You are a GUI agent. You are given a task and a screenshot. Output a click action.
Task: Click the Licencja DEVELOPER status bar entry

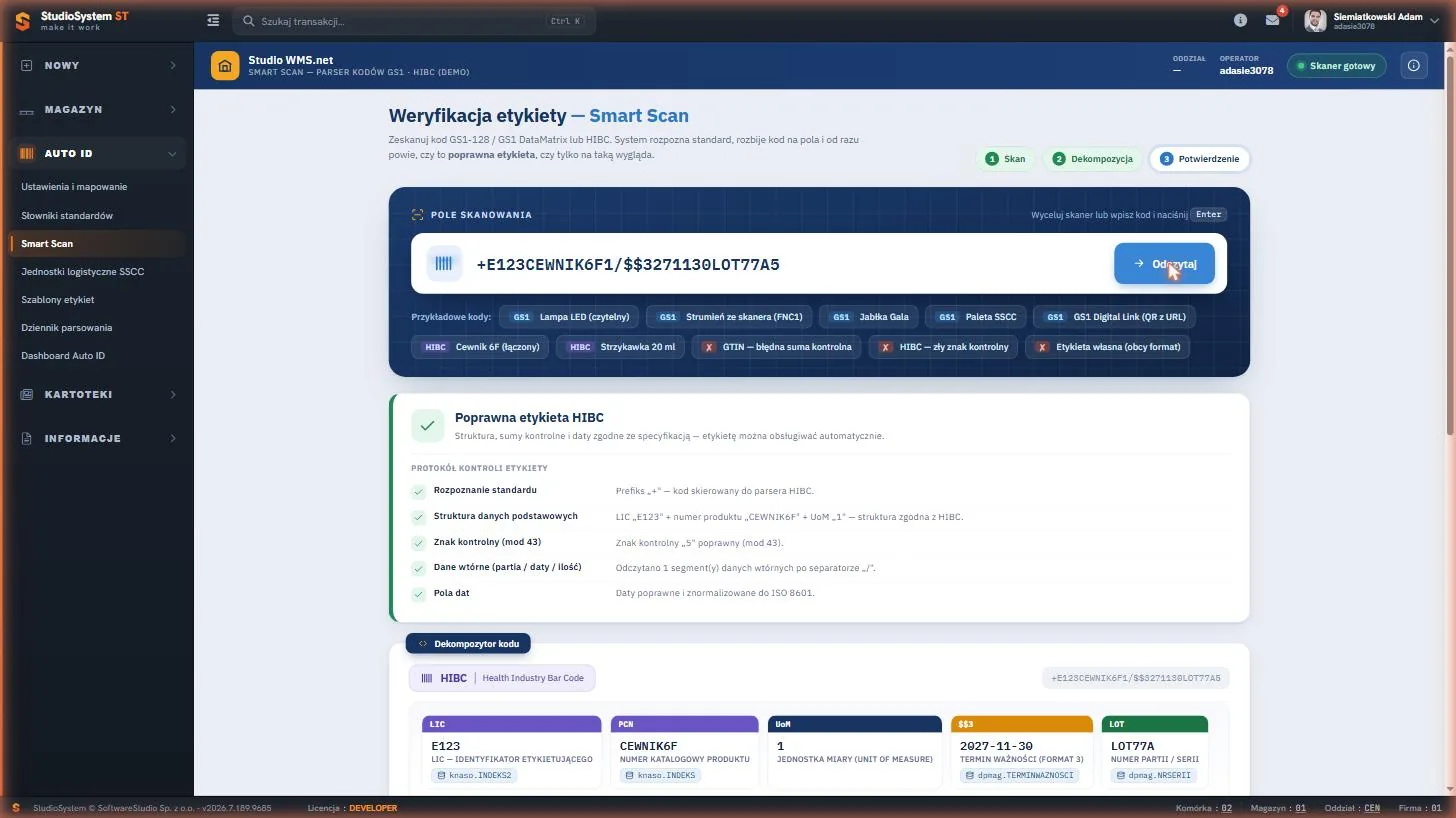[352, 808]
